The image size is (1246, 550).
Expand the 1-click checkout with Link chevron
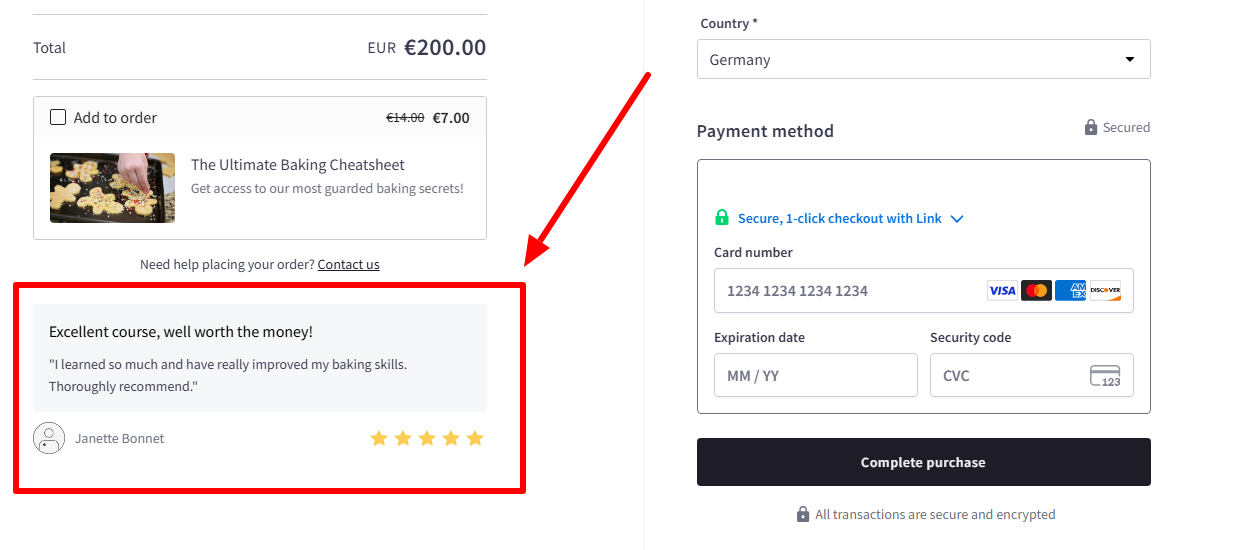coord(957,219)
